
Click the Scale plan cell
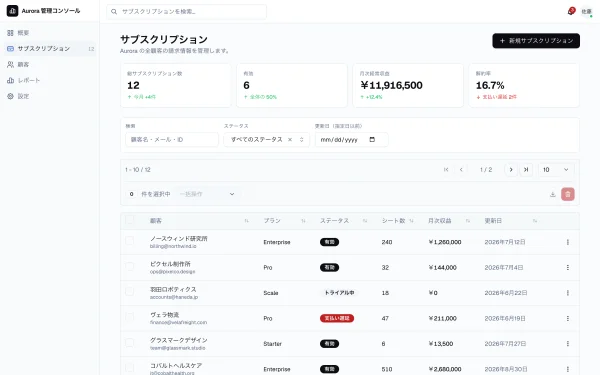tap(271, 293)
